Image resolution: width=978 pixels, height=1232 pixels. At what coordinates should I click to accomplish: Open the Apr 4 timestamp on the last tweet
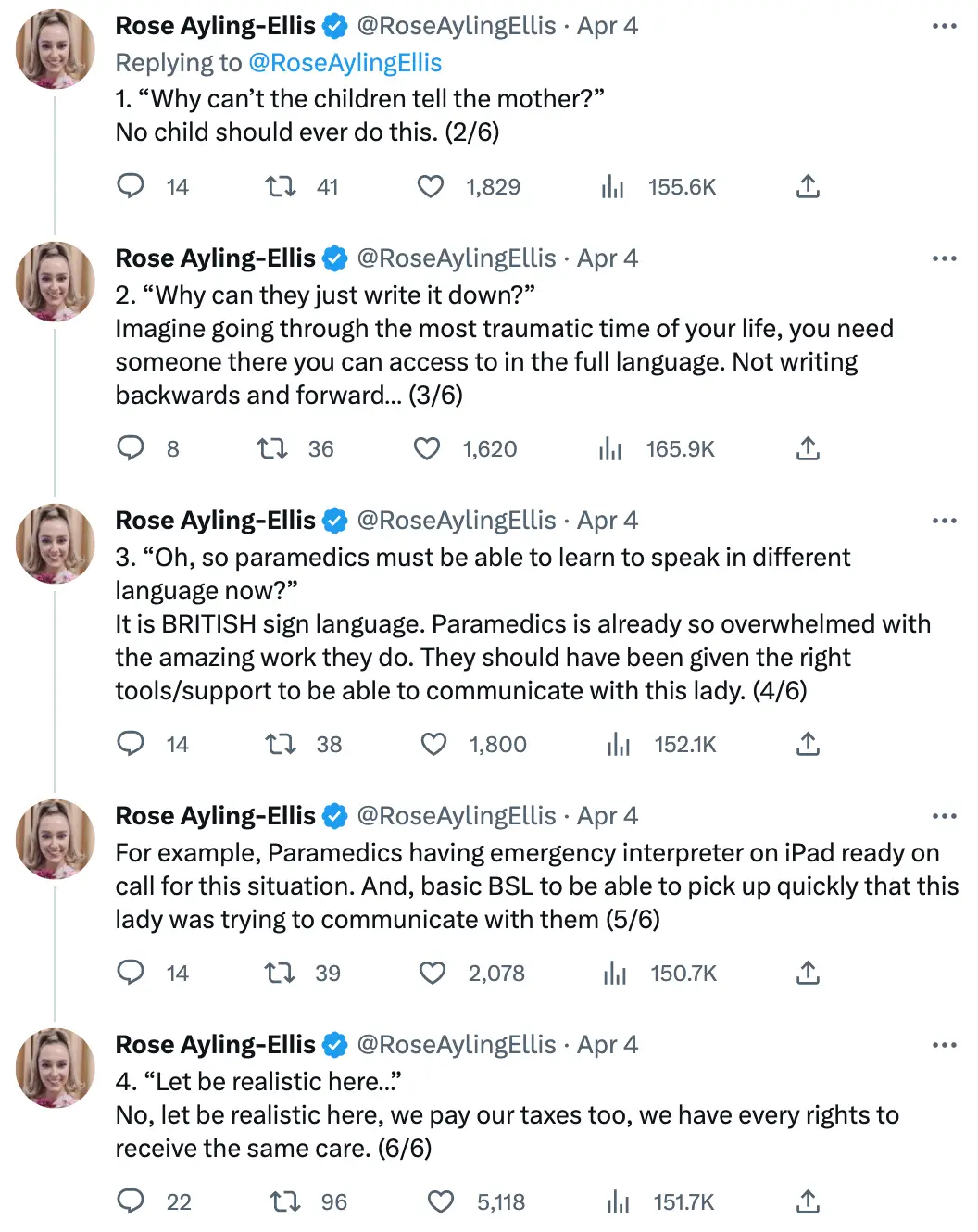pos(606,1045)
